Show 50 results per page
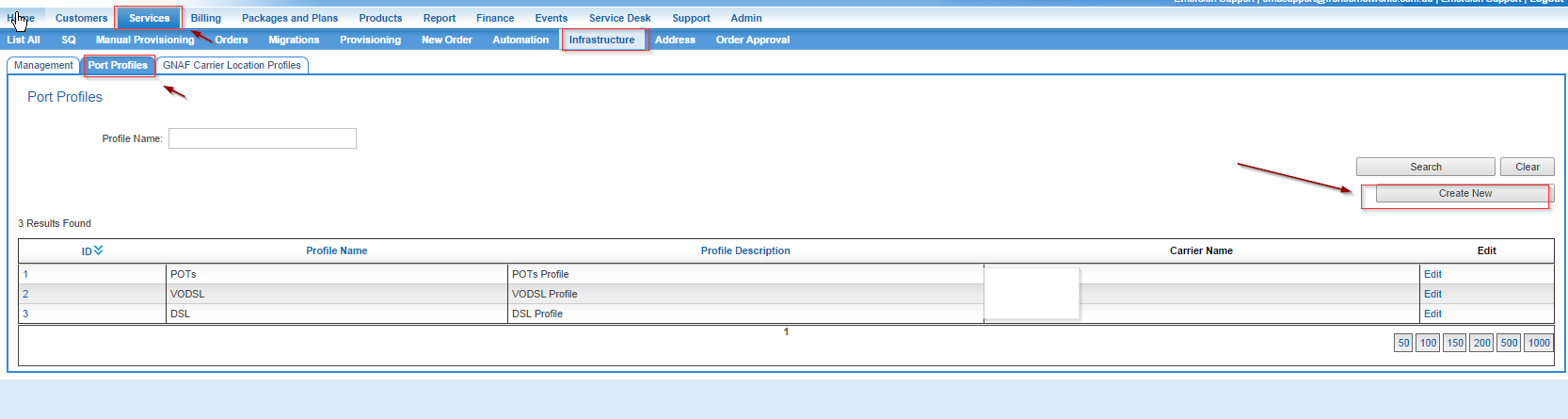 (1403, 343)
